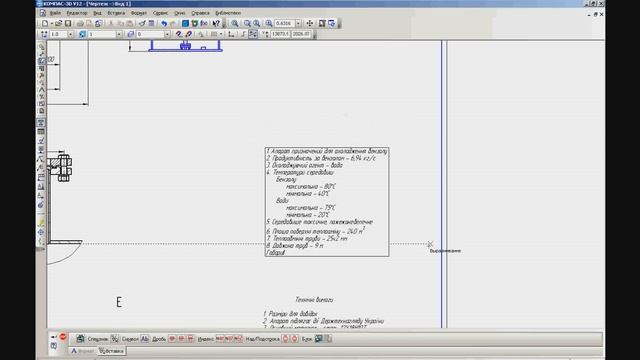Open the Редактор menu

point(77,13)
